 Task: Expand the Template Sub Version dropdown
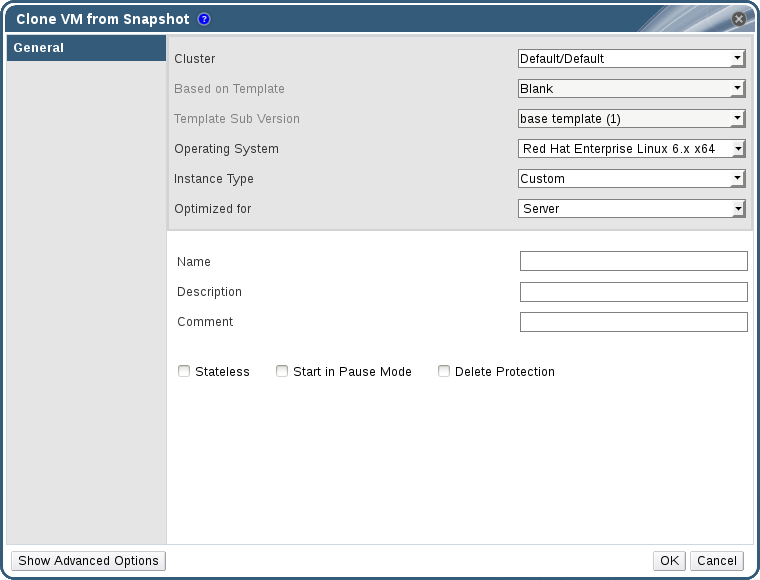tap(632, 119)
